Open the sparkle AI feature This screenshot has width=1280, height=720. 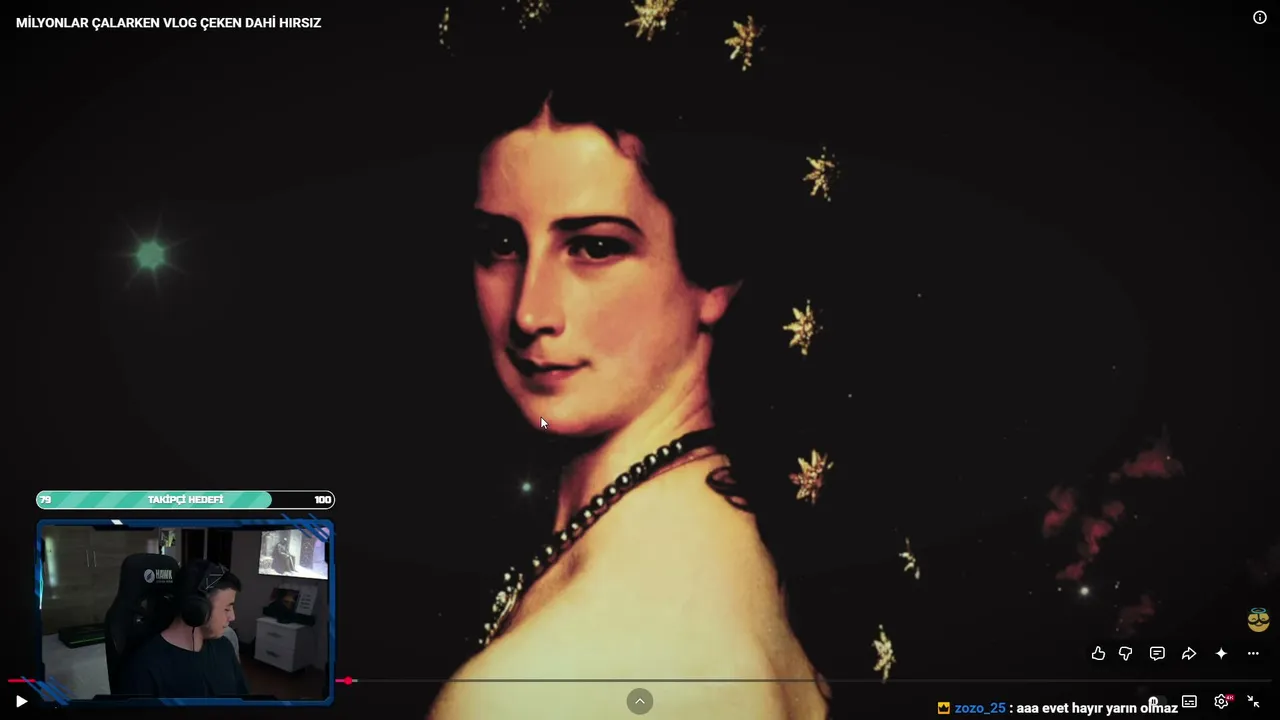pyautogui.click(x=1221, y=653)
